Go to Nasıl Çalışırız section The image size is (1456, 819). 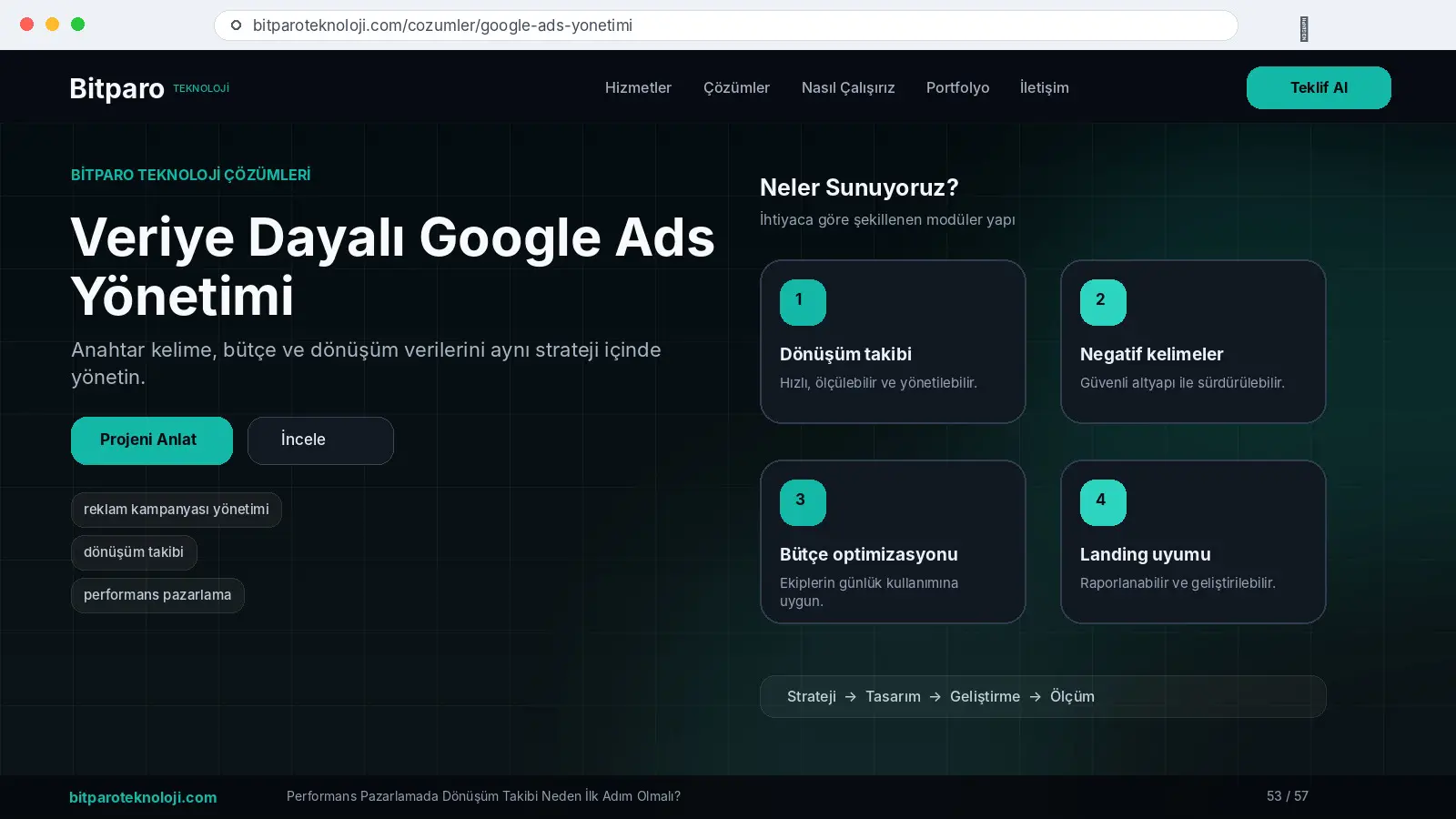tap(848, 87)
